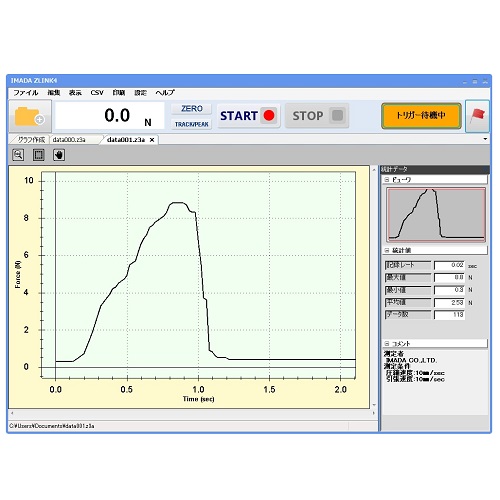Click the gray square stop icon
This screenshot has width=500, height=500.
(337, 115)
